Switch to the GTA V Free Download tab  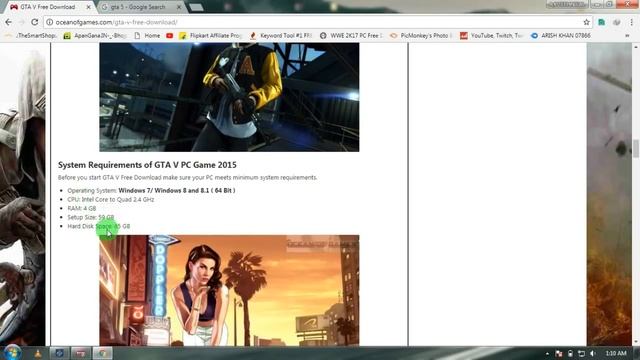click(48, 7)
